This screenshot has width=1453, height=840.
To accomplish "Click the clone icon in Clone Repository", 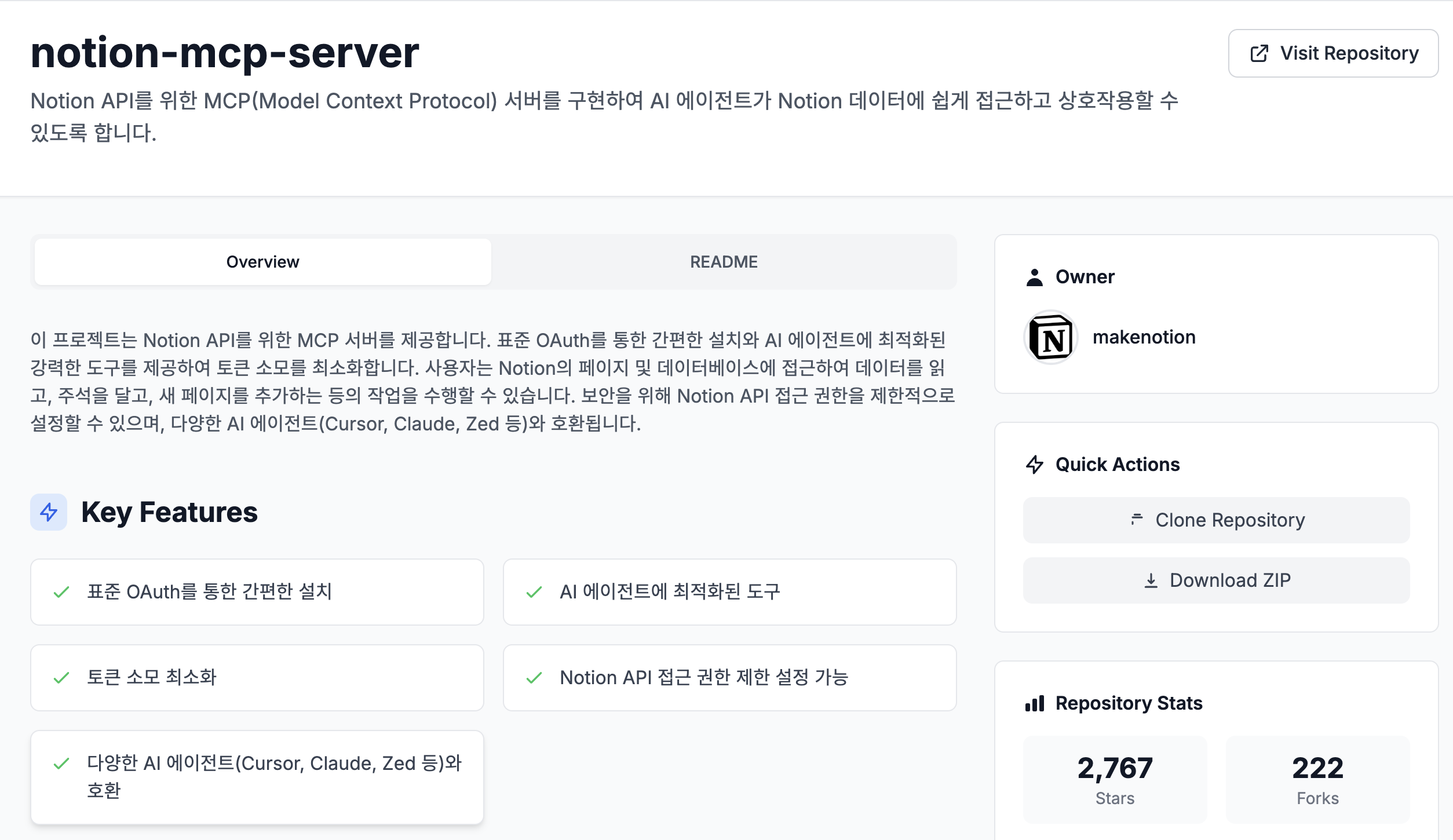I will point(1137,519).
